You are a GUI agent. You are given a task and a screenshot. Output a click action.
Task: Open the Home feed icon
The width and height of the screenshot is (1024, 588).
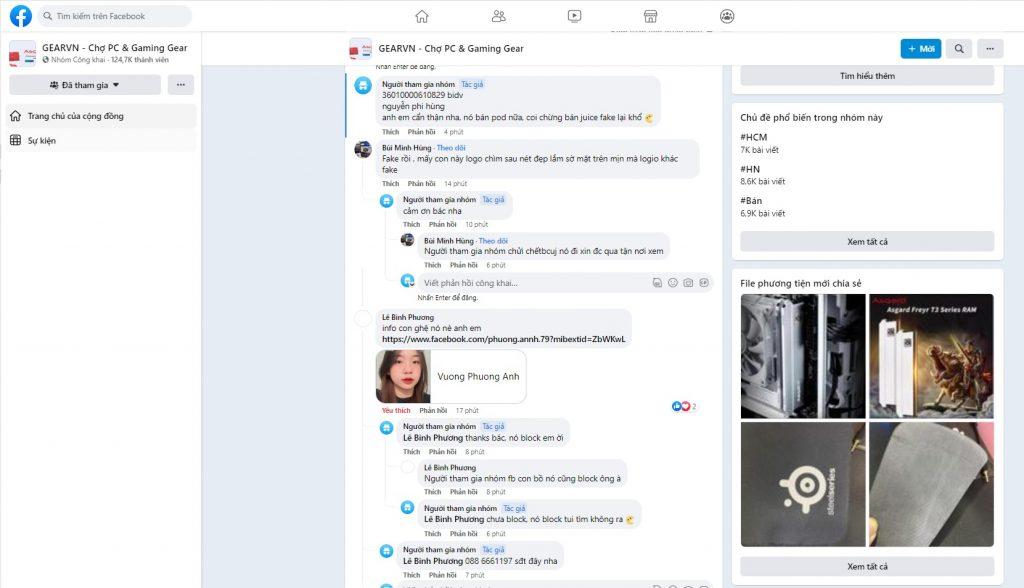pyautogui.click(x=422, y=16)
